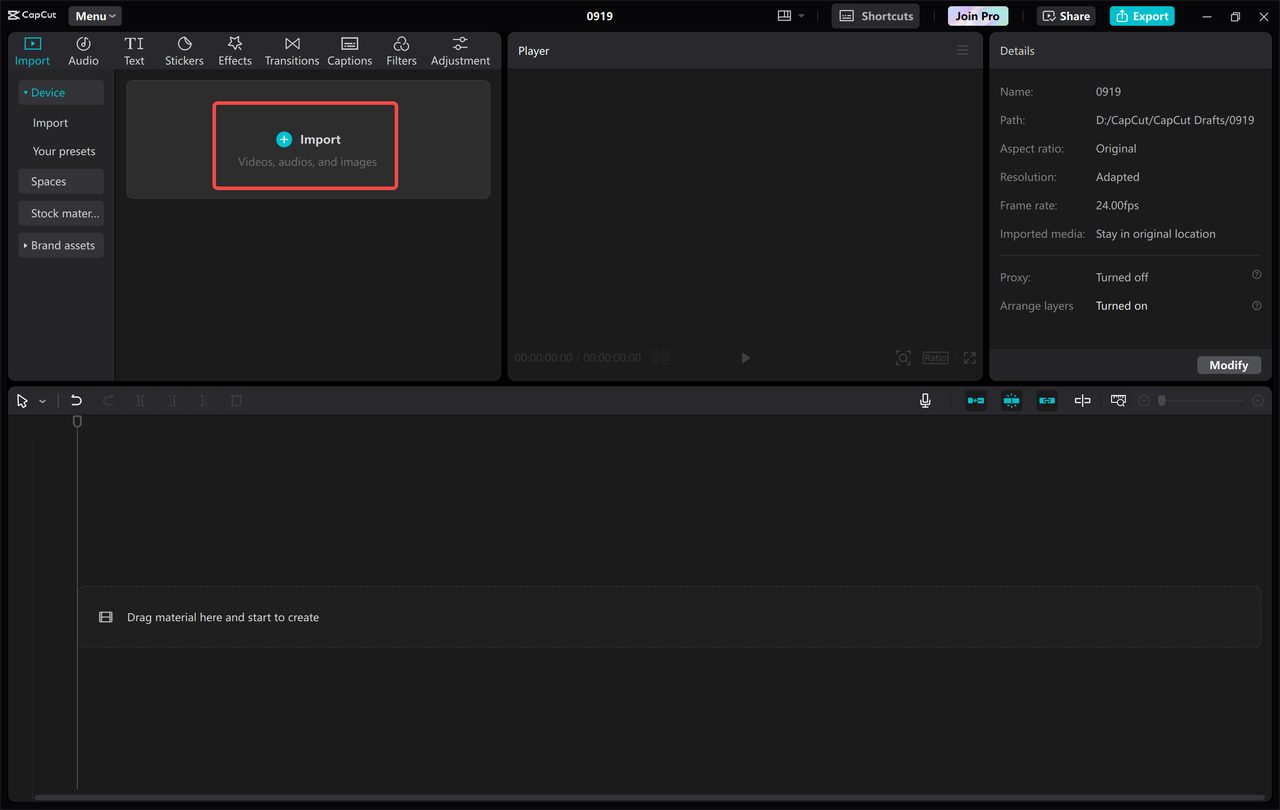Select the undo icon in the timeline toolbar
Image resolution: width=1280 pixels, height=810 pixels.
point(76,400)
